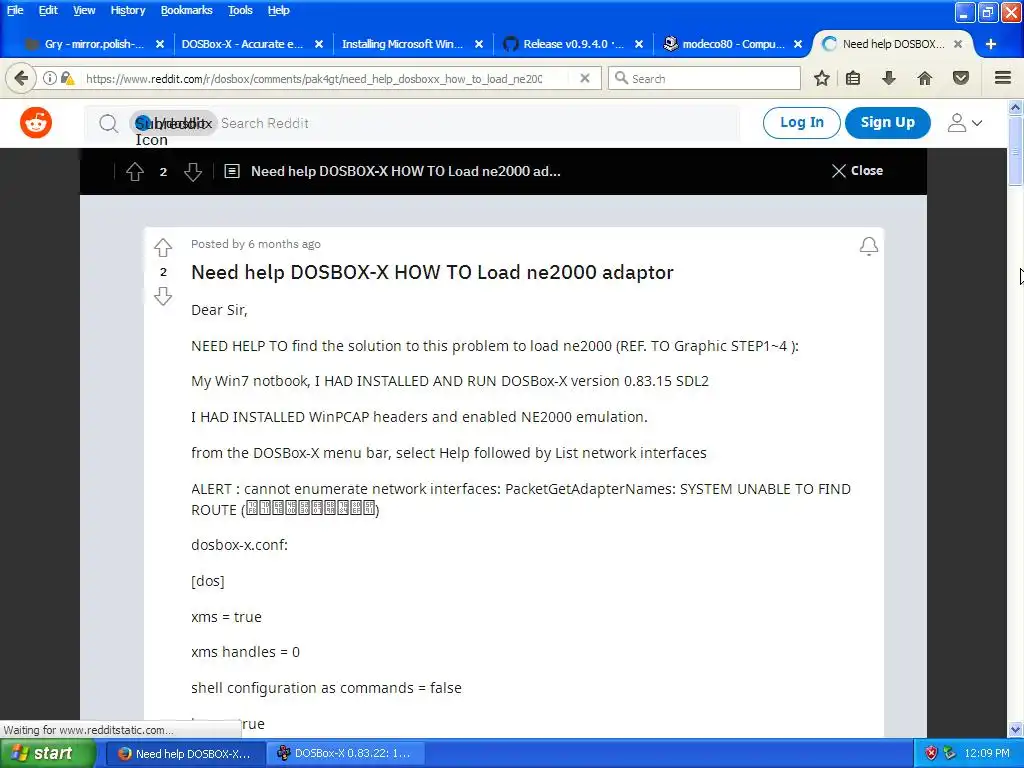Go to the browser home page icon
Image resolution: width=1024 pixels, height=768 pixels.
click(x=925, y=78)
